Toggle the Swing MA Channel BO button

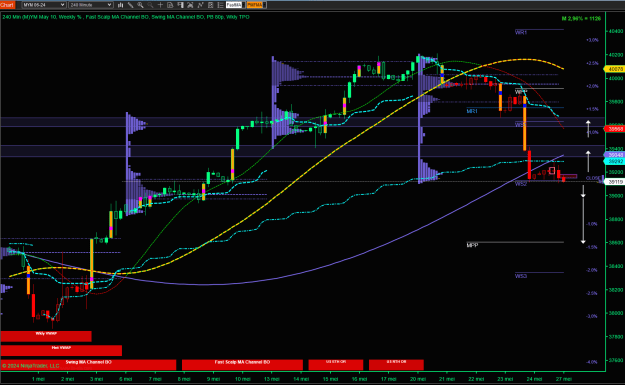(x=88, y=365)
